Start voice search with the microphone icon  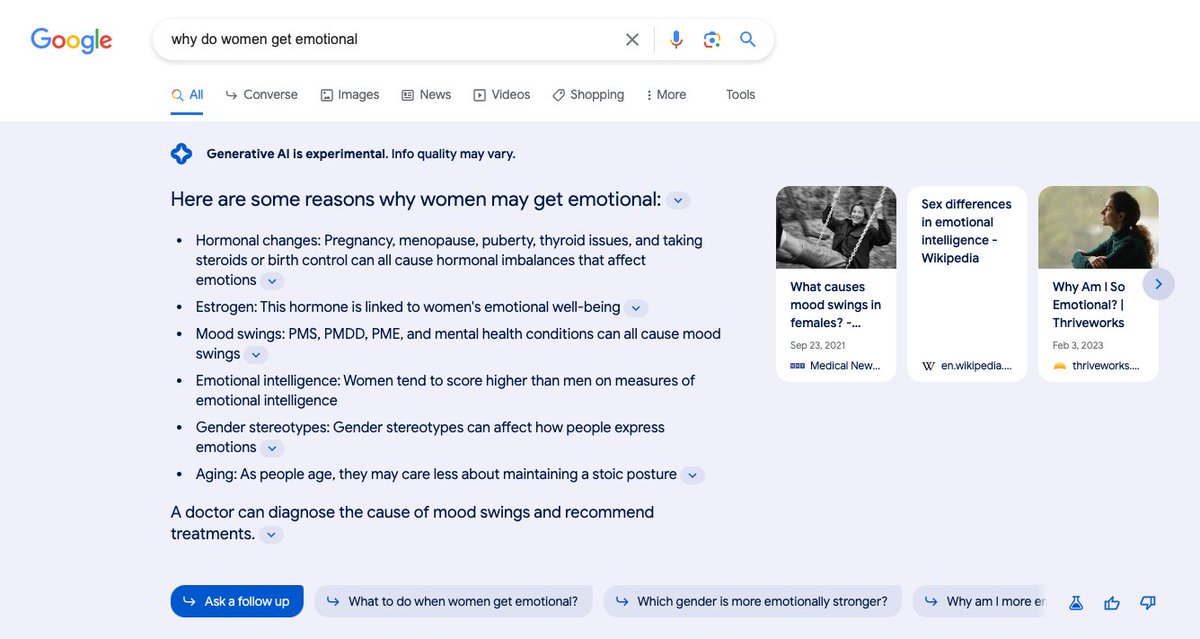(x=676, y=40)
